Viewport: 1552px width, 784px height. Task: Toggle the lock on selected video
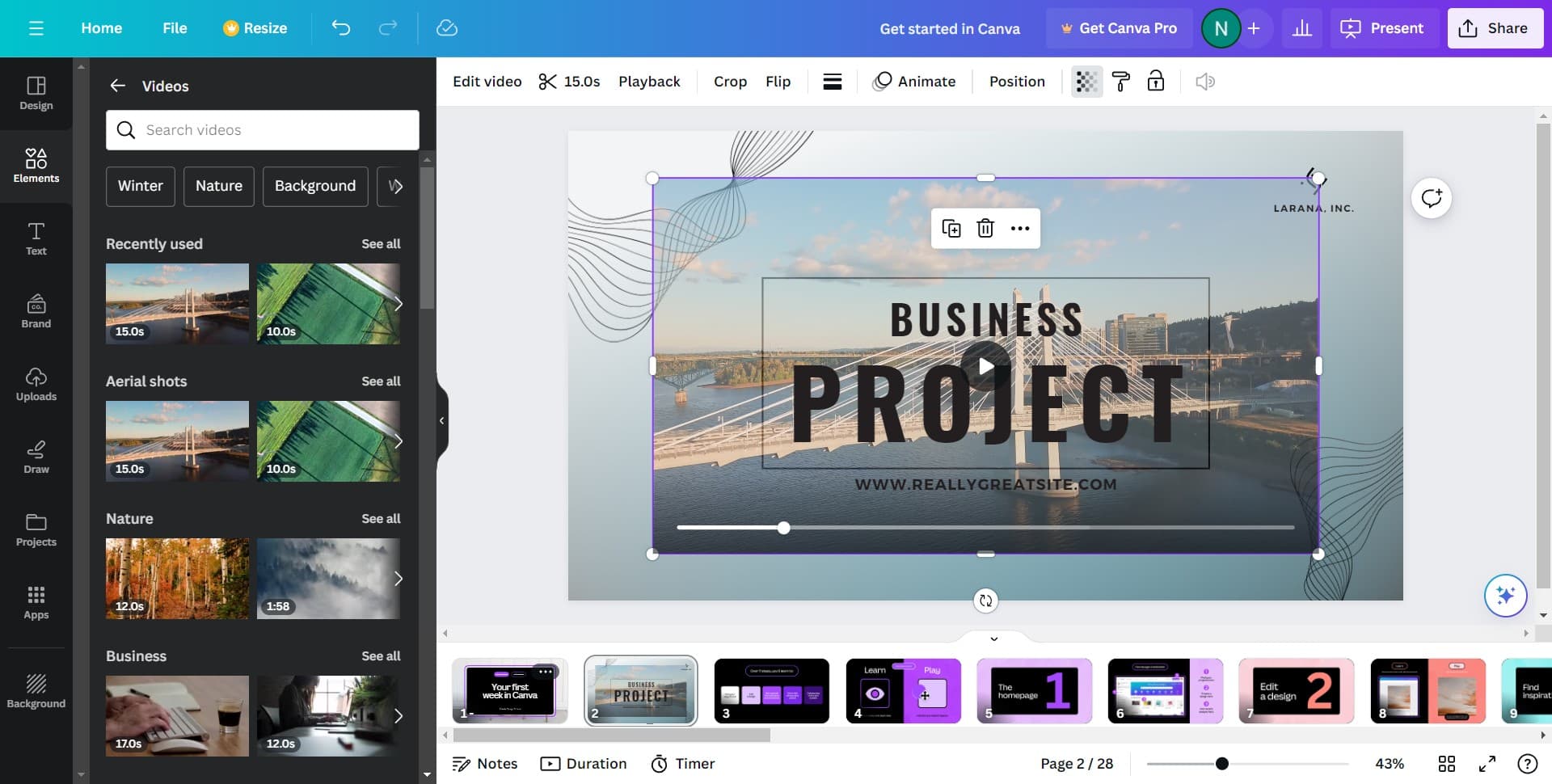point(1156,82)
